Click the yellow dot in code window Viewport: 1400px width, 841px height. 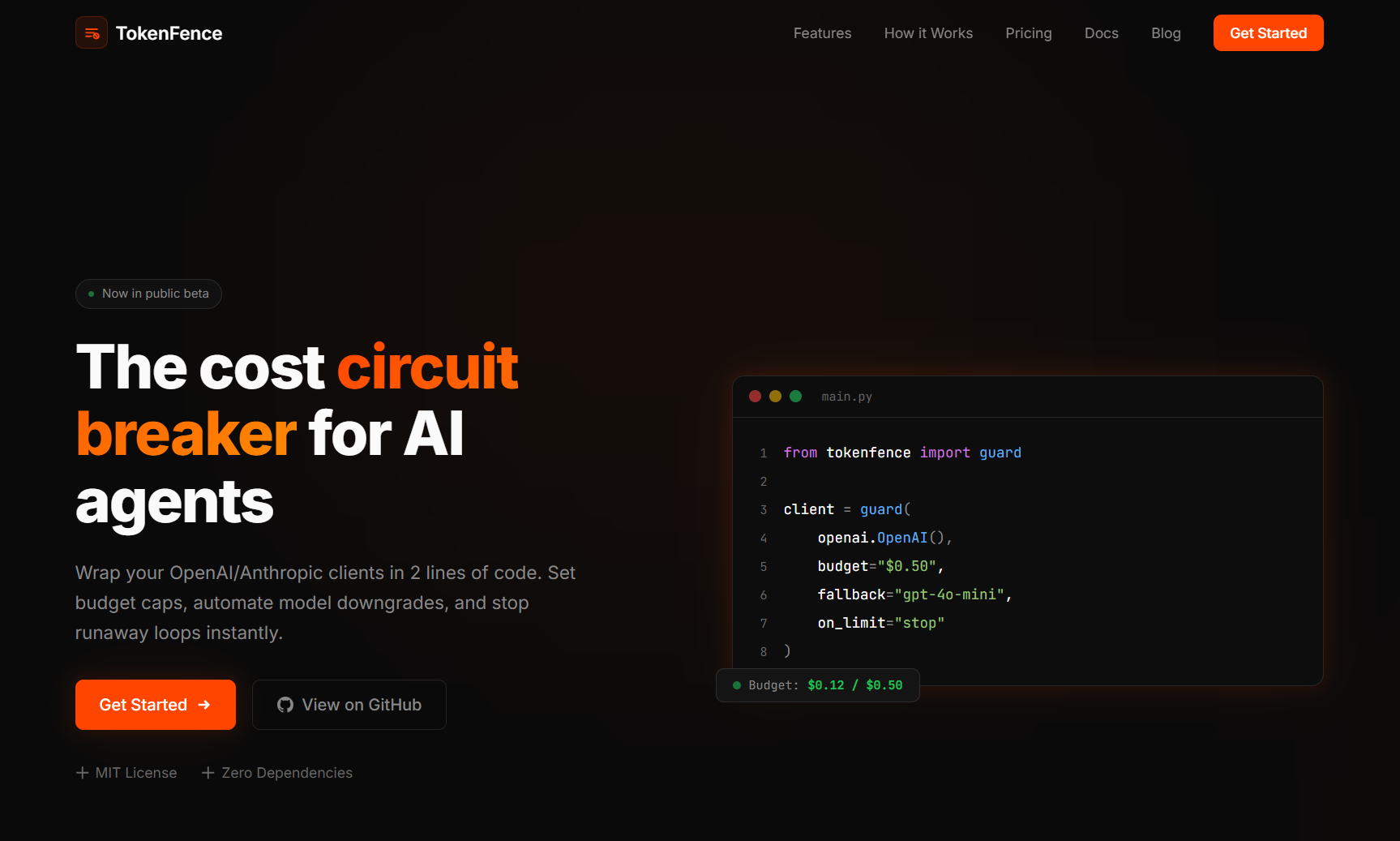(x=775, y=396)
